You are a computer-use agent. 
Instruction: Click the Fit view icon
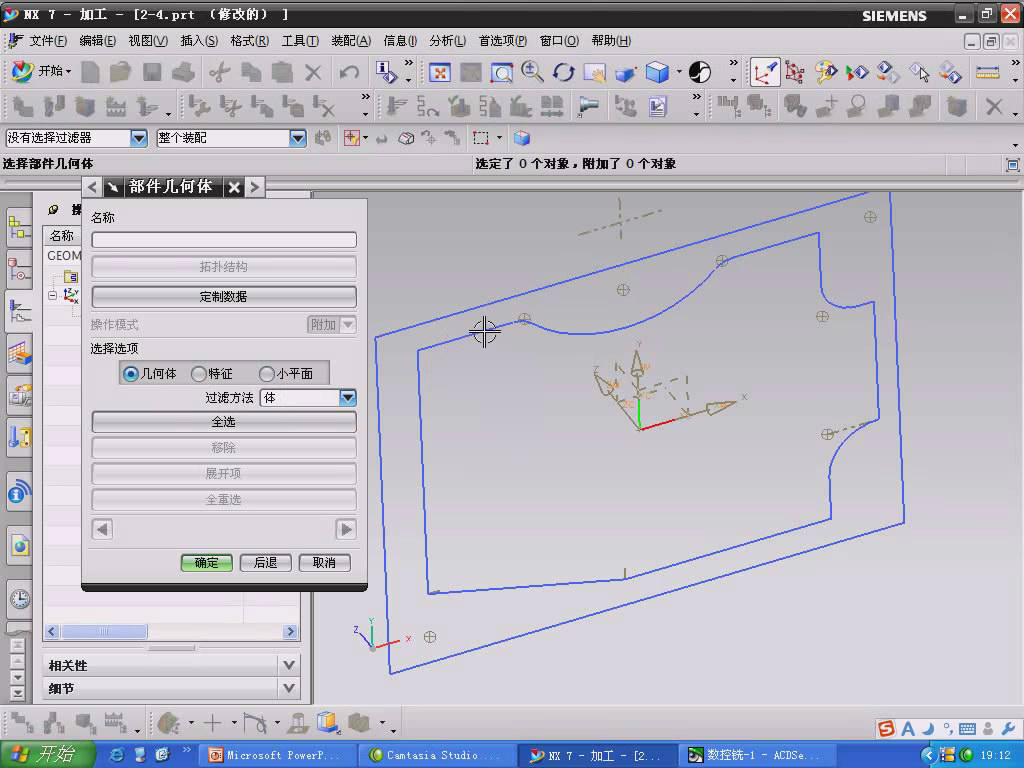click(x=440, y=72)
